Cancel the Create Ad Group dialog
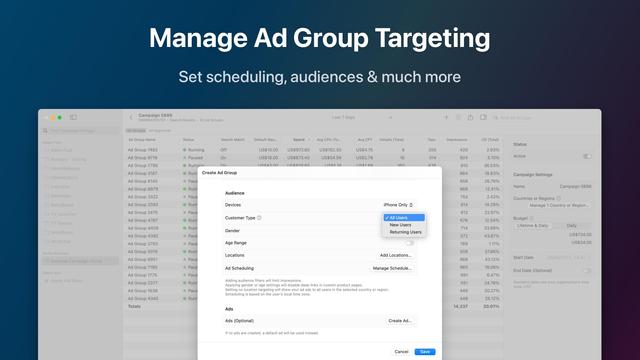 (x=401, y=352)
